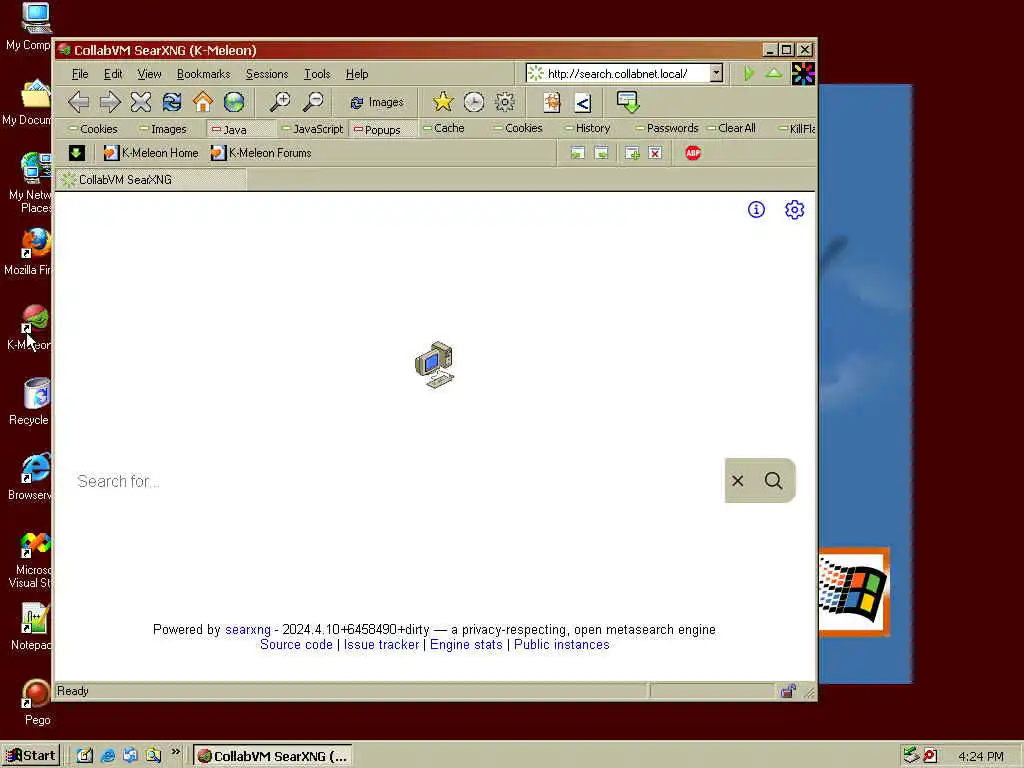Click the blue less-than sign toolbar icon
This screenshot has height=768, width=1024.
(x=583, y=103)
